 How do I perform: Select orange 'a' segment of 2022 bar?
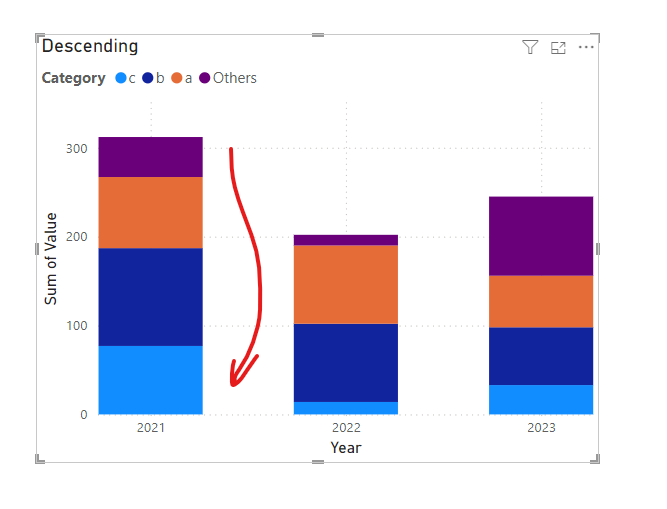[346, 284]
